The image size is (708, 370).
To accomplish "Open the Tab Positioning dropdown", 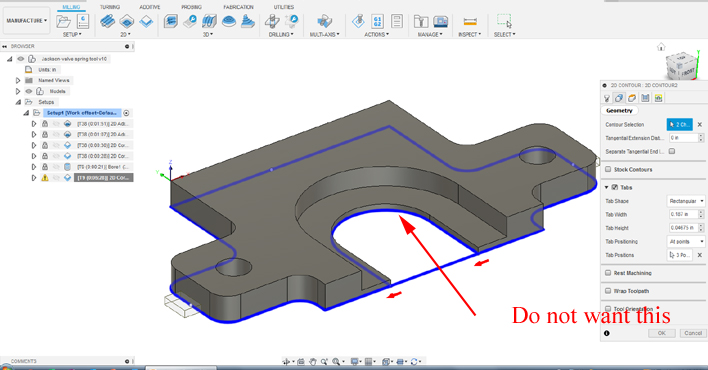I will [x=686, y=242].
